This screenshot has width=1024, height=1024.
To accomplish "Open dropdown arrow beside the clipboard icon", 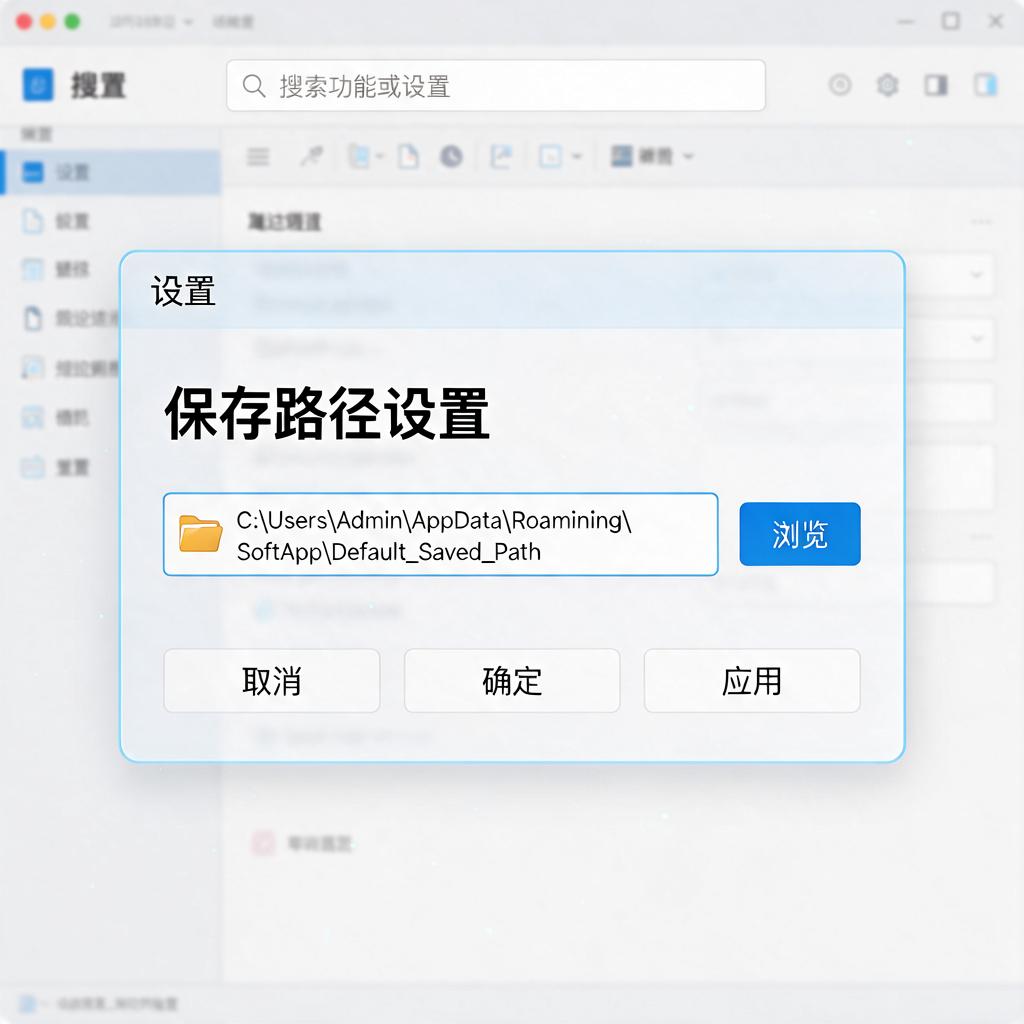I will coord(379,157).
